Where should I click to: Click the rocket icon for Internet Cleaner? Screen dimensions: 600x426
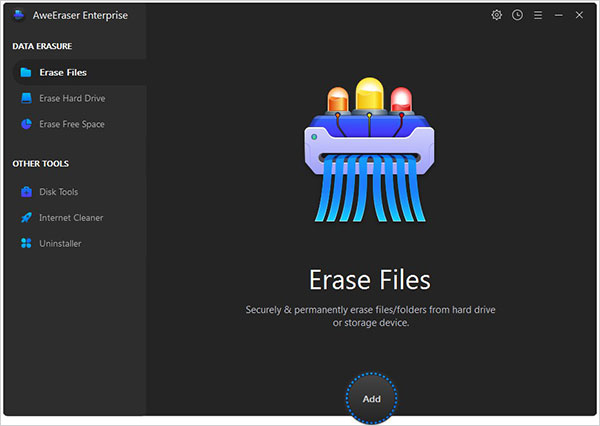[x=26, y=217]
